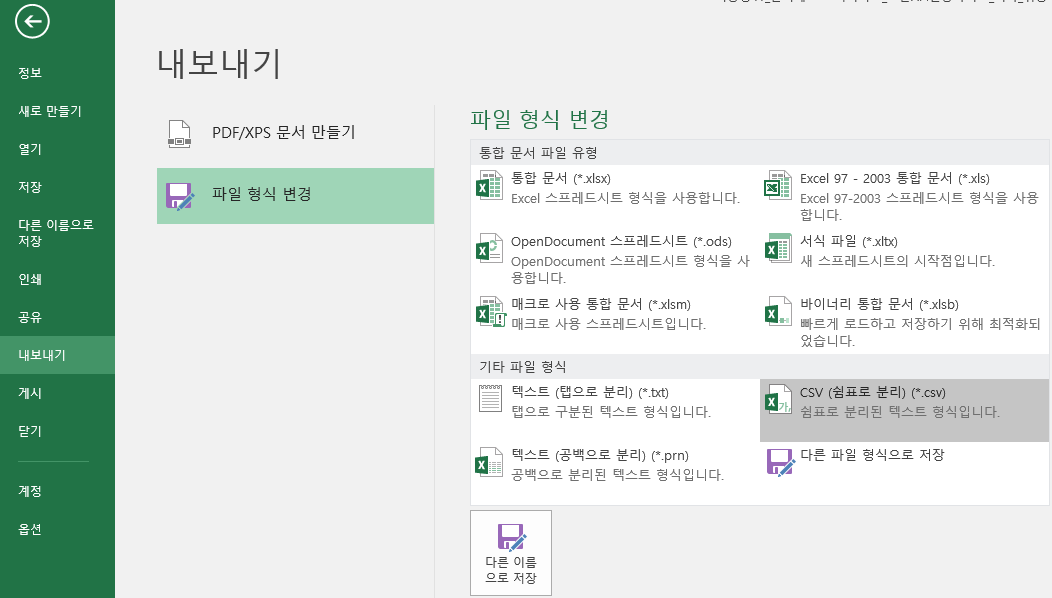Click the 다른 파일 형식으로 저장 floppy icon

pos(780,462)
